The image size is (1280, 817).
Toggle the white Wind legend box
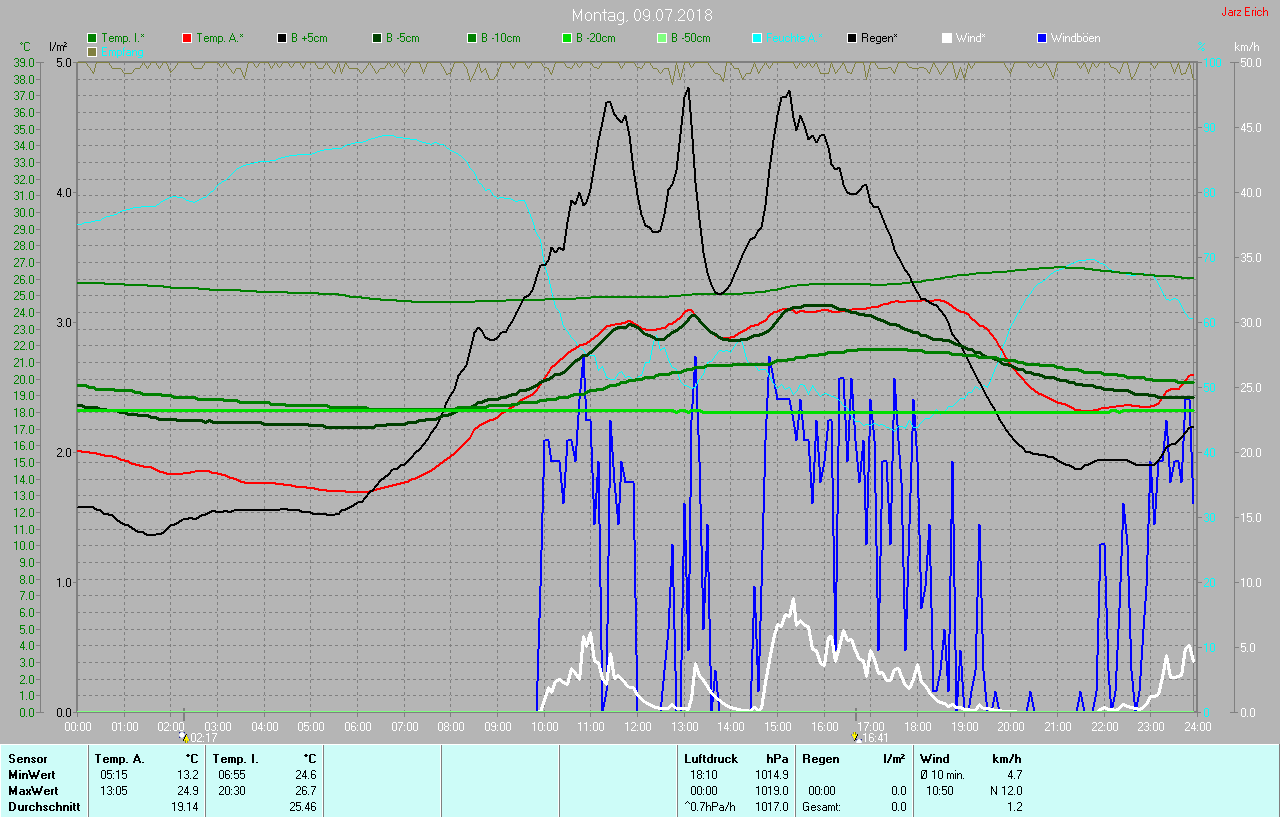click(x=947, y=38)
